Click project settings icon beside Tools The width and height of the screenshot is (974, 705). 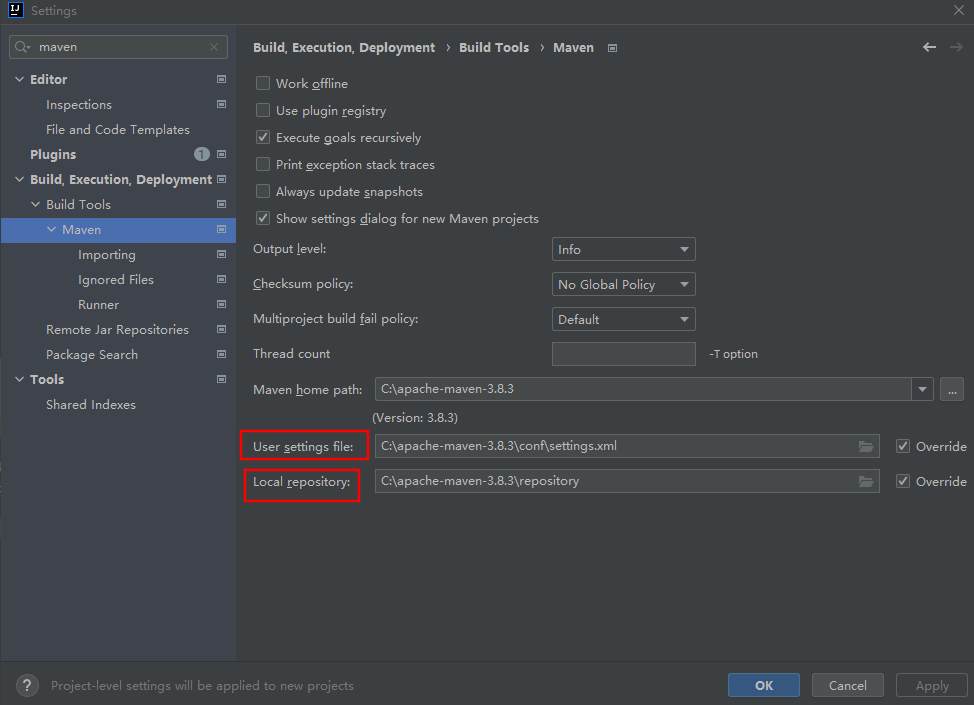[x=221, y=379]
